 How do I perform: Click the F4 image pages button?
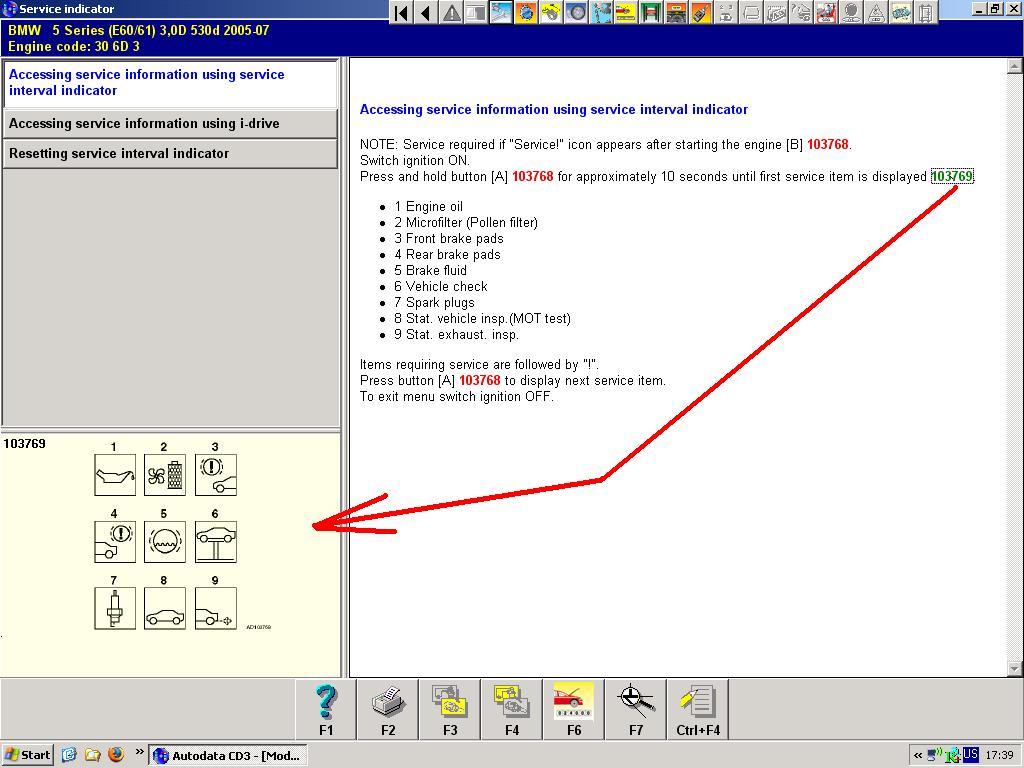pos(512,710)
